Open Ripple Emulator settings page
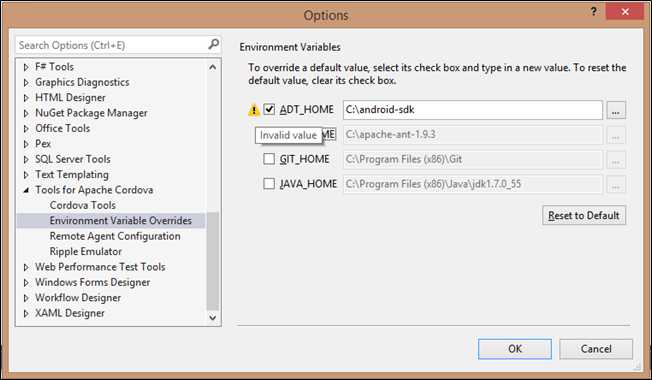 click(86, 252)
